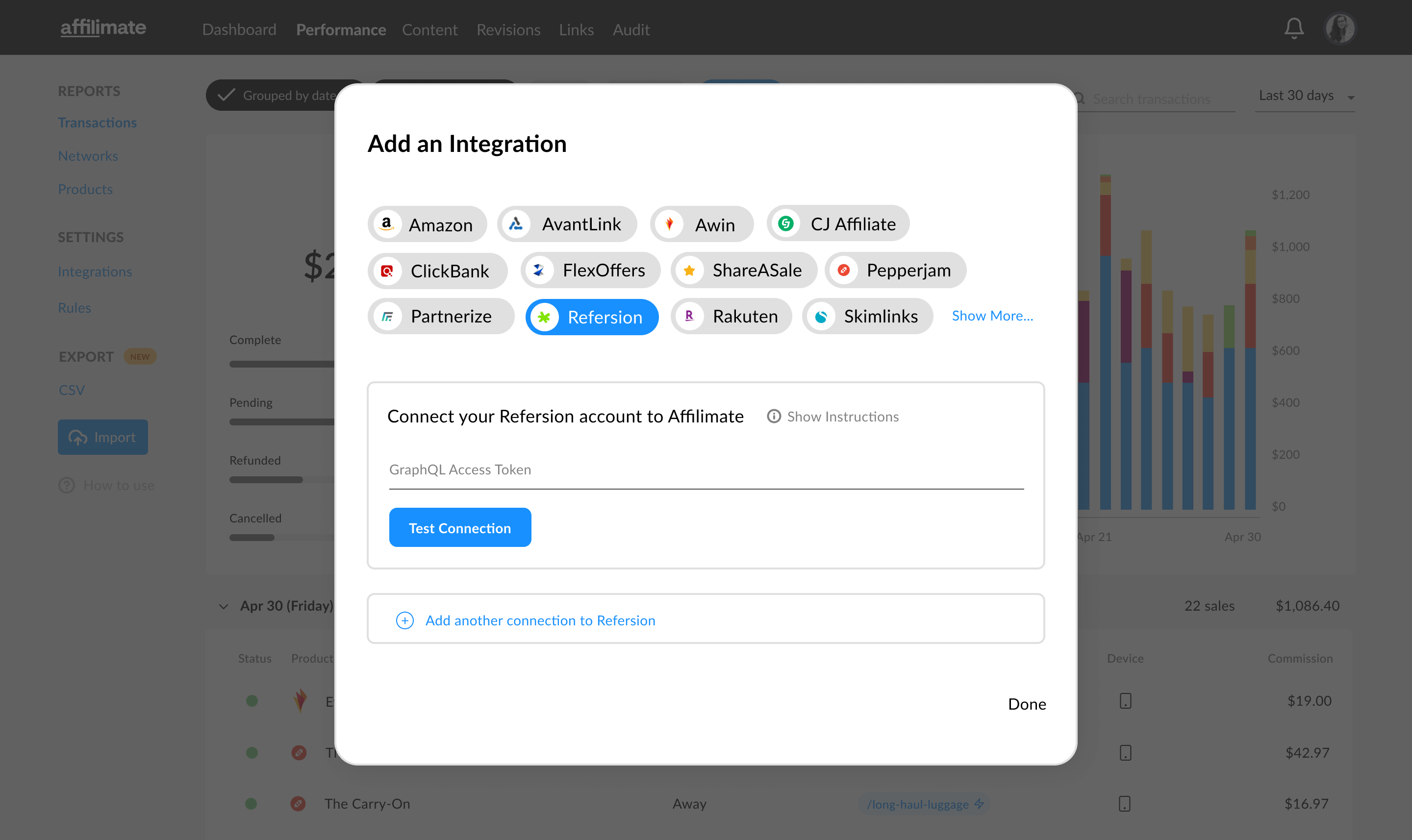Go to the Links tab
This screenshot has height=840, width=1412.
(x=577, y=29)
